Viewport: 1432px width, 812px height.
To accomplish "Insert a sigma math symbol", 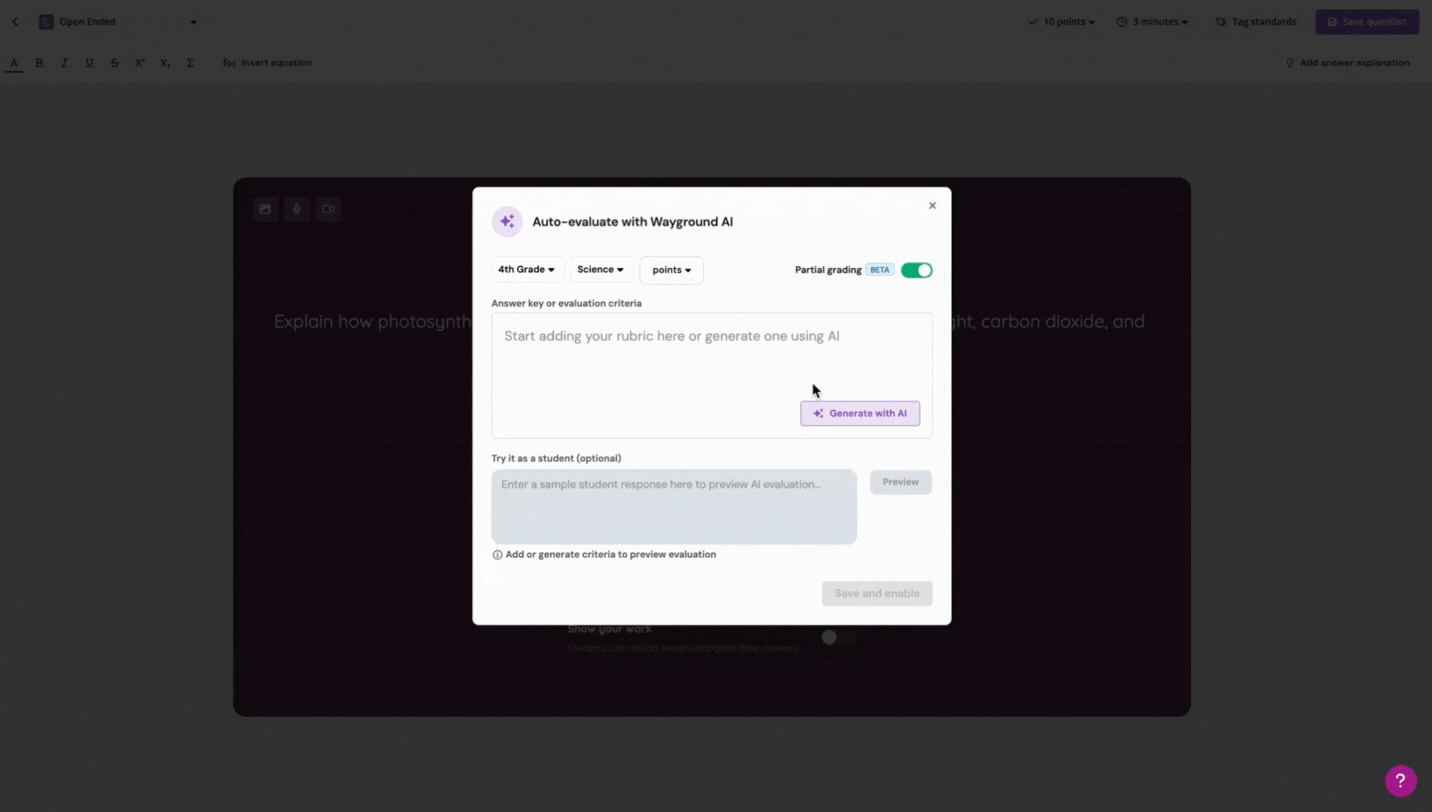I will coord(190,63).
